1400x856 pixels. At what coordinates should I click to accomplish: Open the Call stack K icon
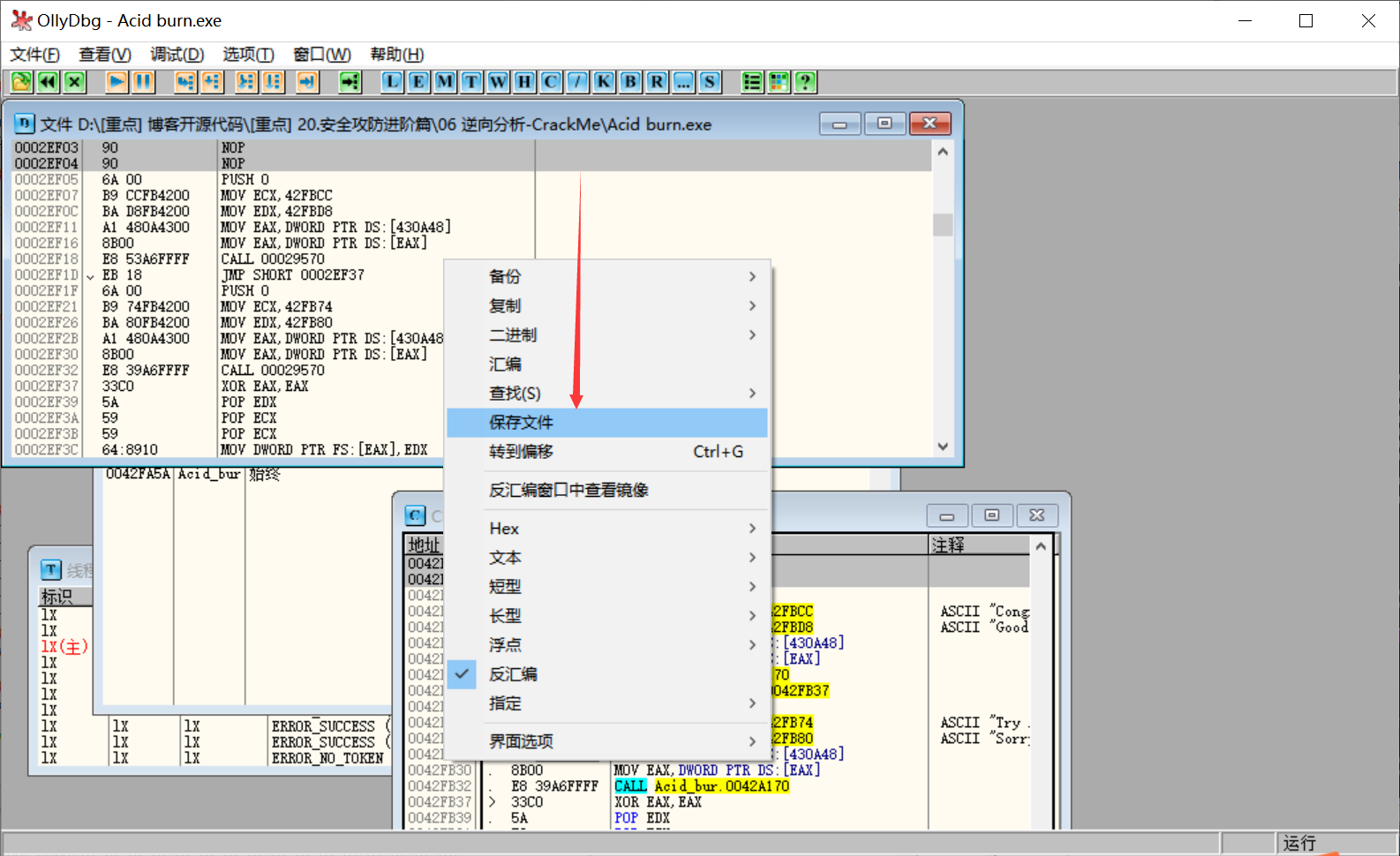coord(604,82)
